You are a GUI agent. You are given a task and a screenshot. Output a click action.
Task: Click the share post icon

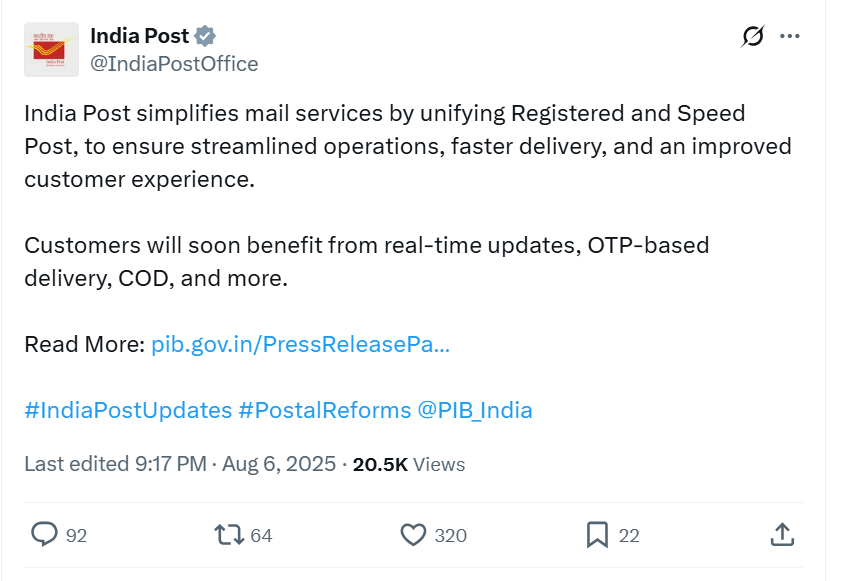(x=782, y=535)
